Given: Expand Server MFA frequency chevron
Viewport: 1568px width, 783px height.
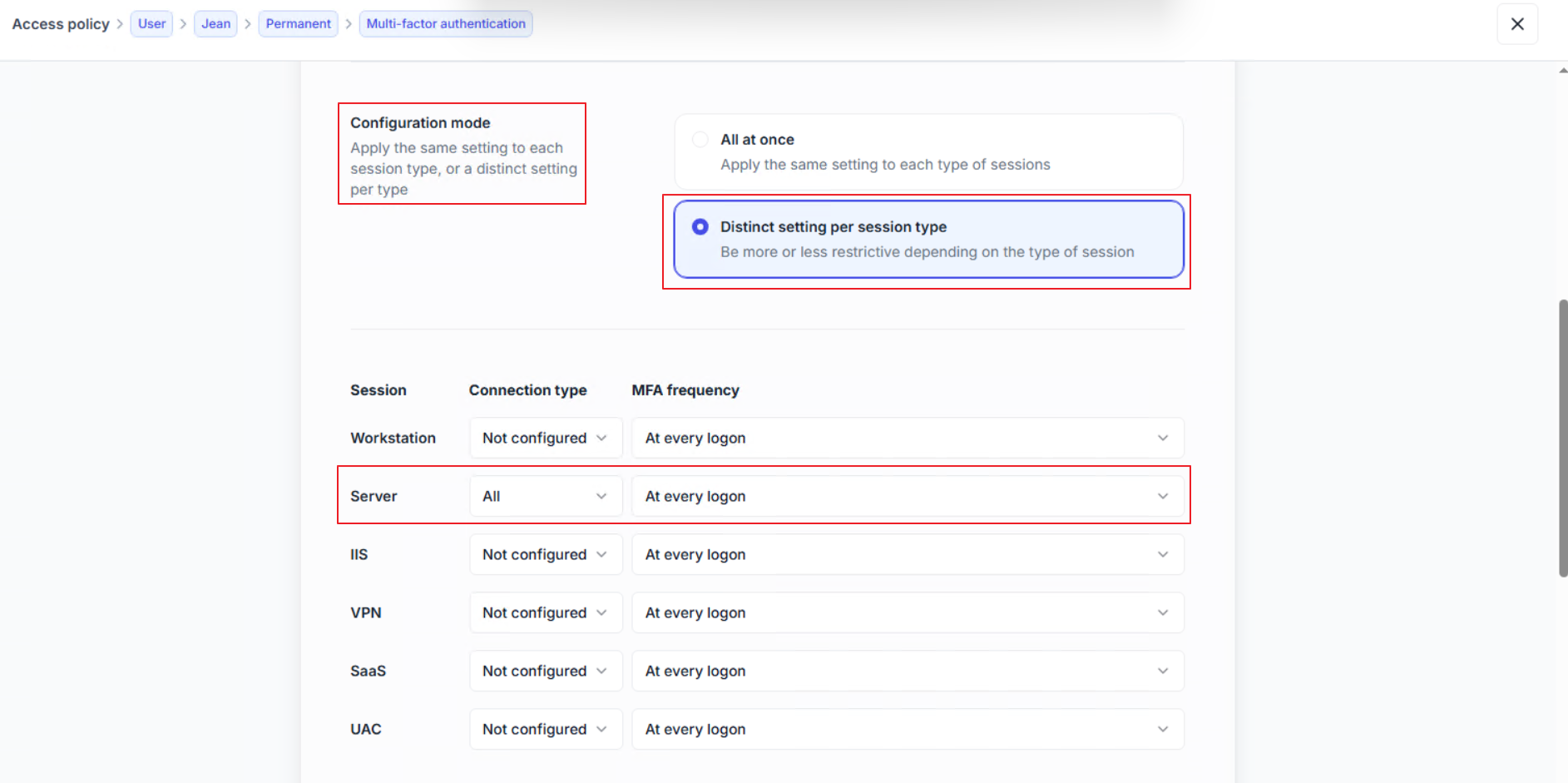Looking at the screenshot, I should pyautogui.click(x=1162, y=497).
